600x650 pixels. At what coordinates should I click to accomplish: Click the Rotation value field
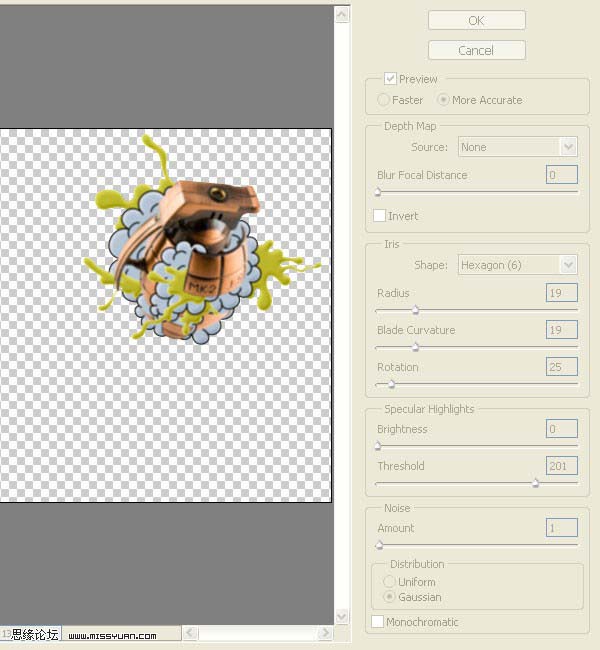(x=561, y=367)
